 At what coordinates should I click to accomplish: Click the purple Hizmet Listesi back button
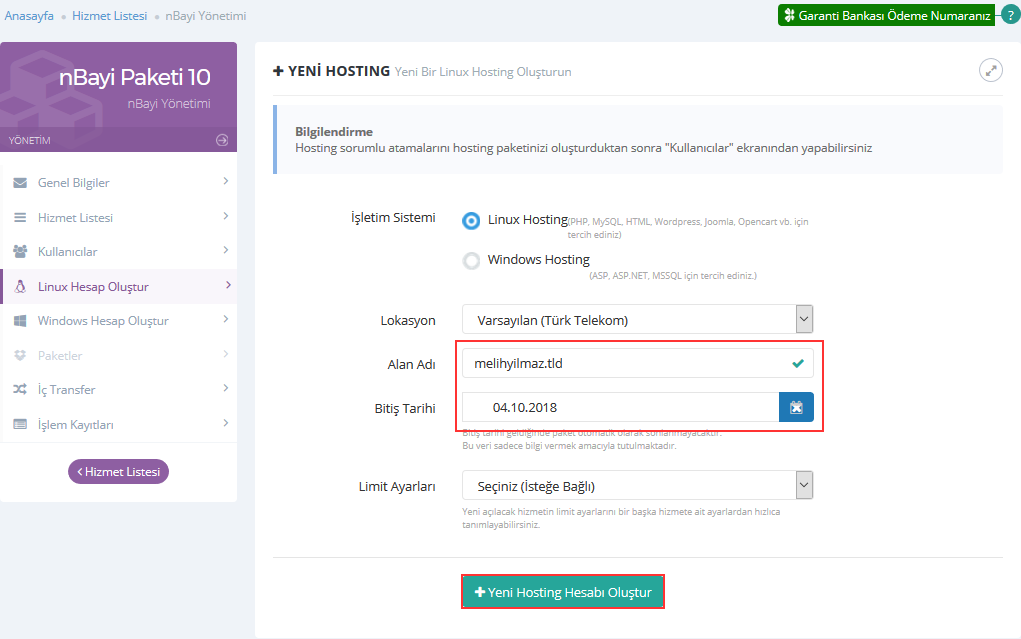click(118, 472)
